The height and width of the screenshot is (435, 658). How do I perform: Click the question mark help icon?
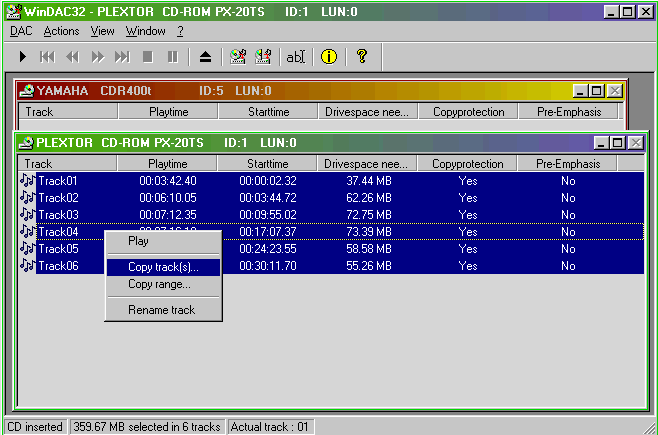click(x=362, y=57)
